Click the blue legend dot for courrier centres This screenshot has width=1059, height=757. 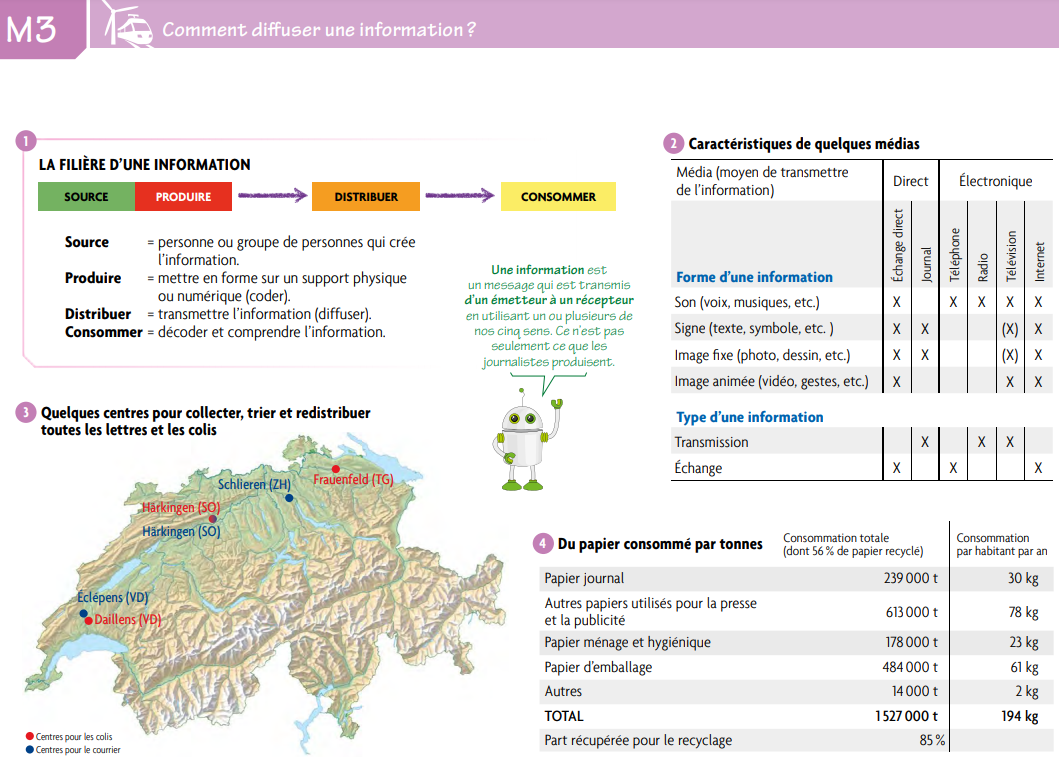coord(30,750)
